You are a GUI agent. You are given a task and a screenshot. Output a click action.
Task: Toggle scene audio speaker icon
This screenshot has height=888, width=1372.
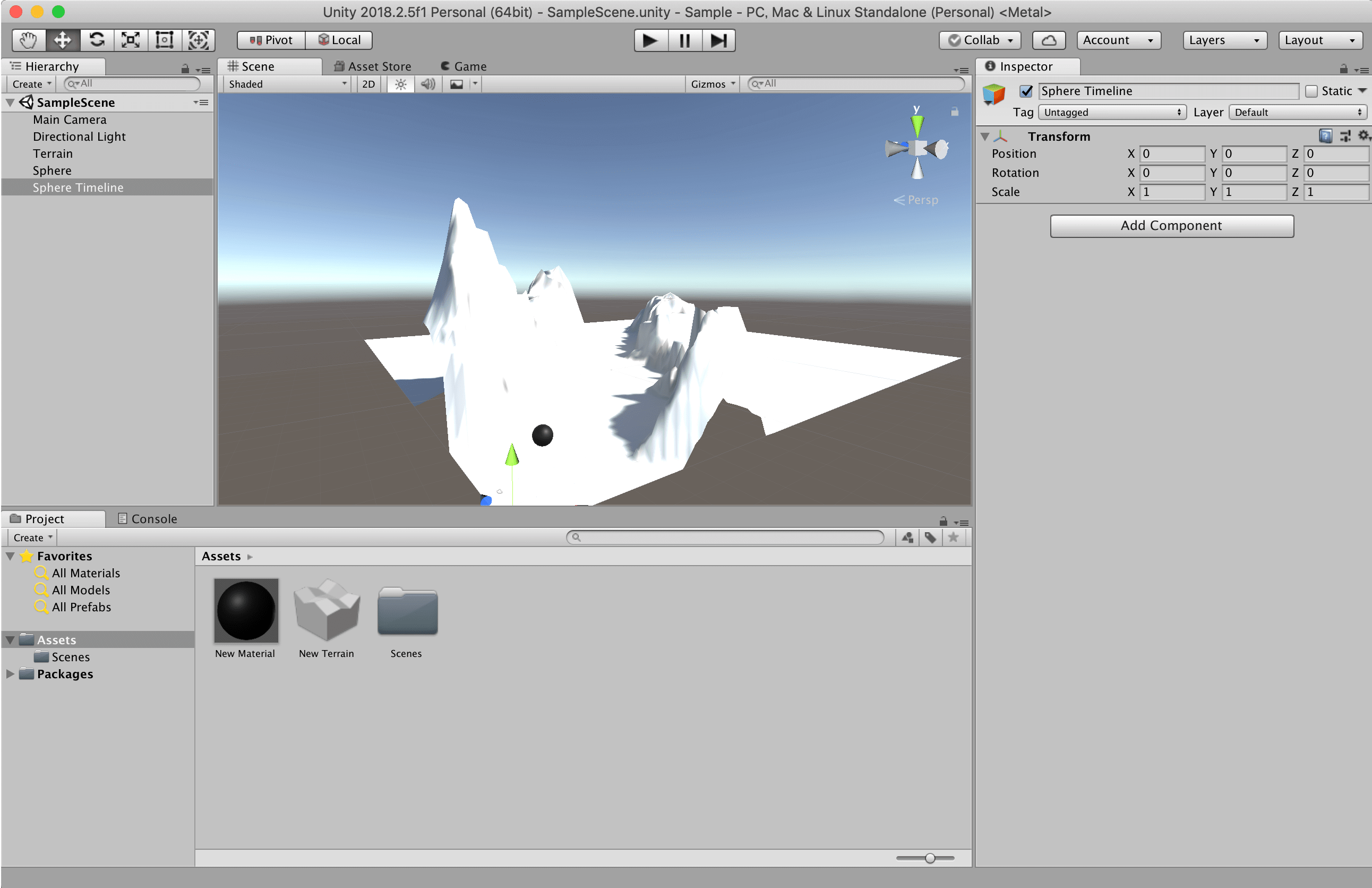click(x=428, y=84)
